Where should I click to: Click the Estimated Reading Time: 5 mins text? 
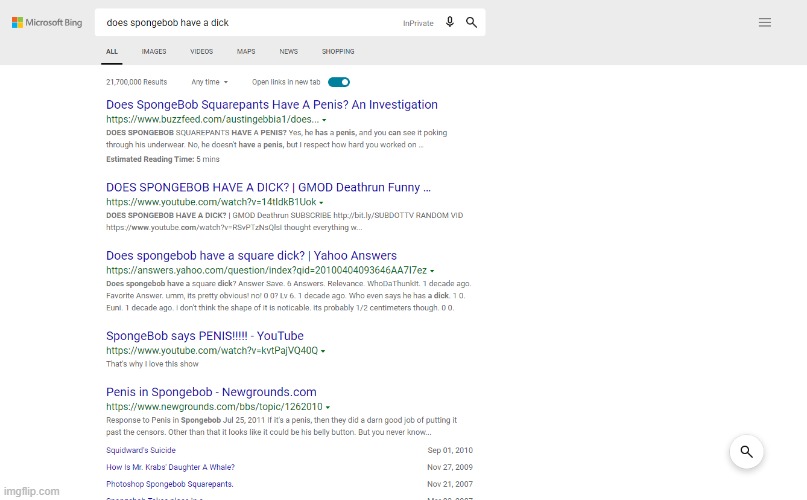(163, 159)
